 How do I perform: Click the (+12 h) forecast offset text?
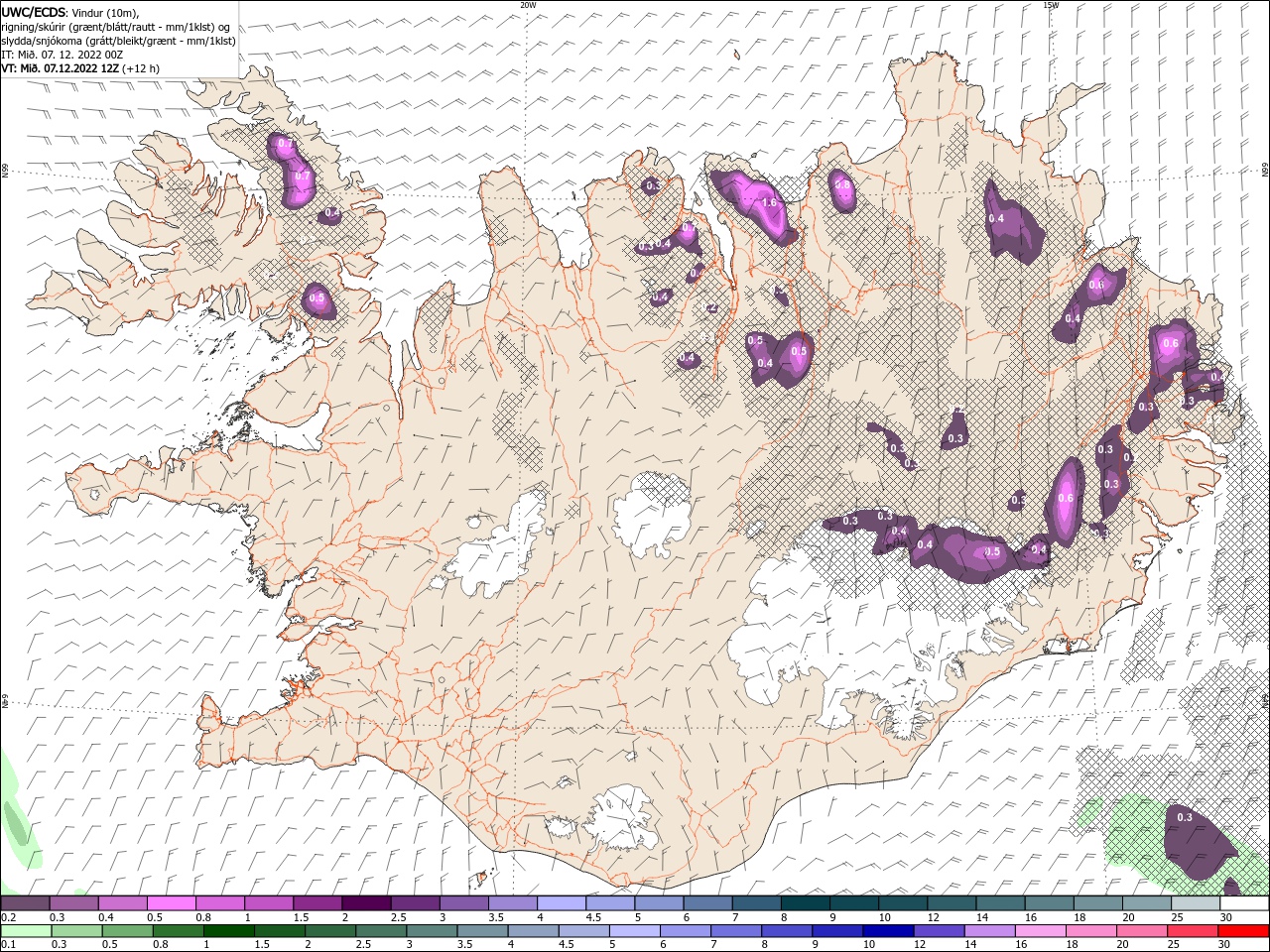[x=141, y=68]
